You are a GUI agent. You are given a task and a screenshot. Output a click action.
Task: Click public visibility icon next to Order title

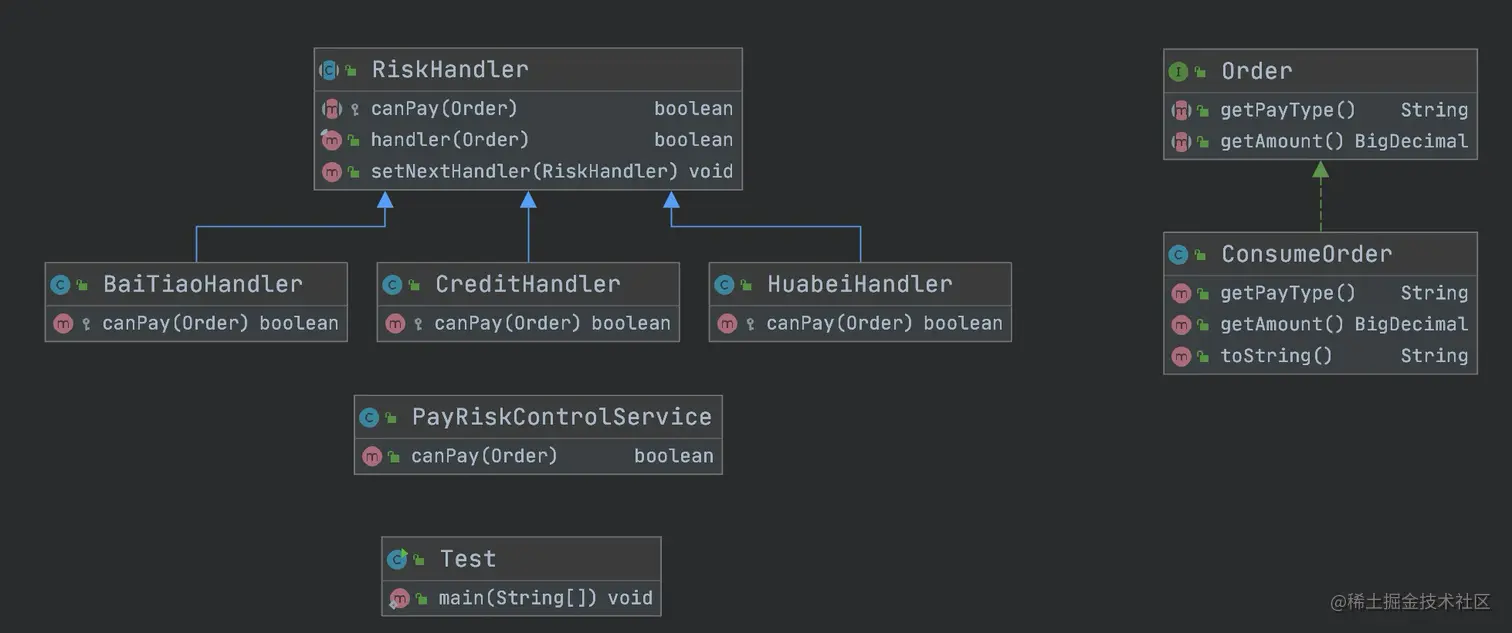point(1200,72)
